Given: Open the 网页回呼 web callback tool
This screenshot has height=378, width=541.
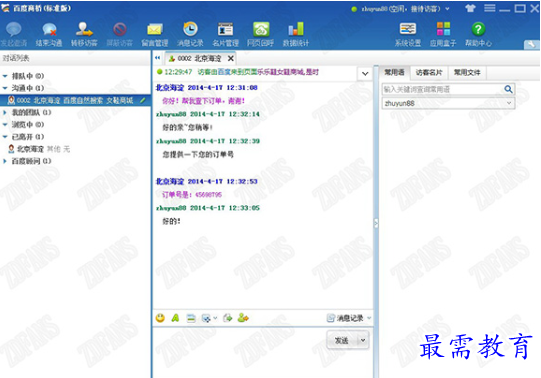Looking at the screenshot, I should pos(260,34).
